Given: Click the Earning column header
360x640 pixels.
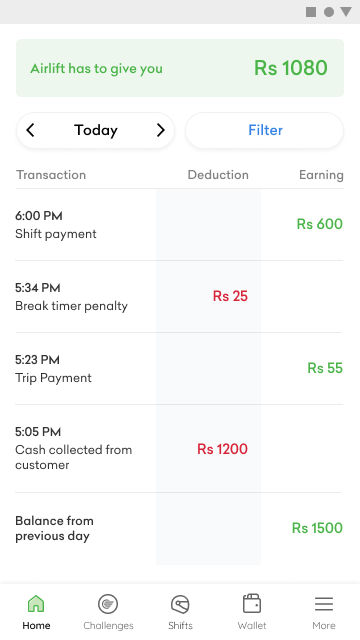Looking at the screenshot, I should coord(321,175).
